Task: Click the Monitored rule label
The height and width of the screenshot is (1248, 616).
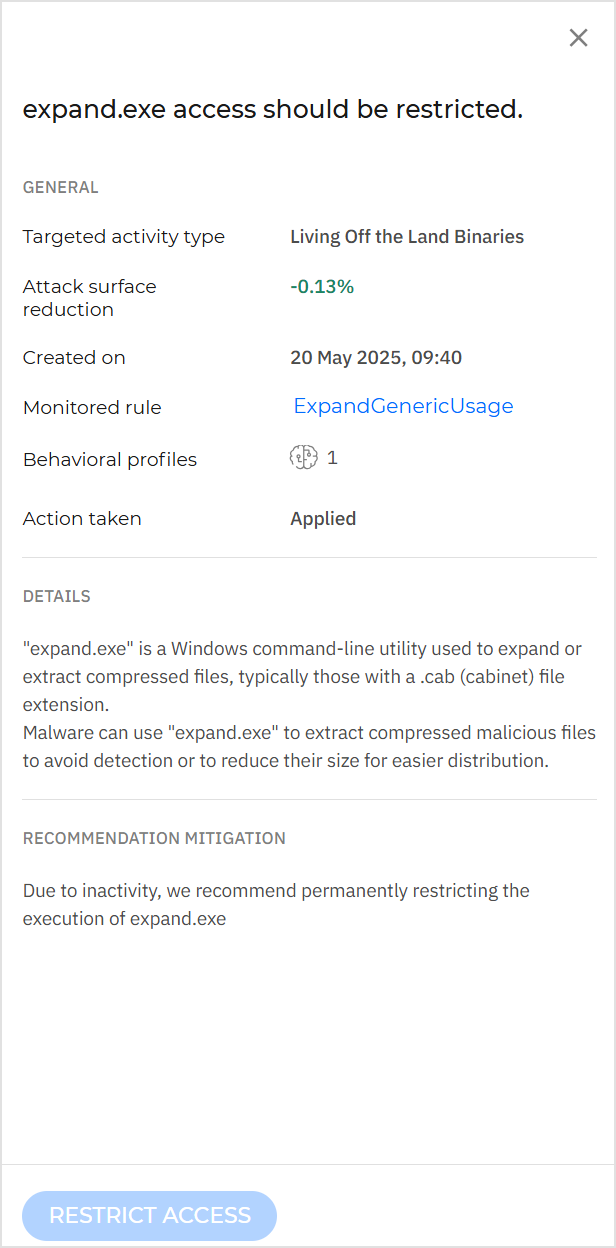Action: click(91, 407)
